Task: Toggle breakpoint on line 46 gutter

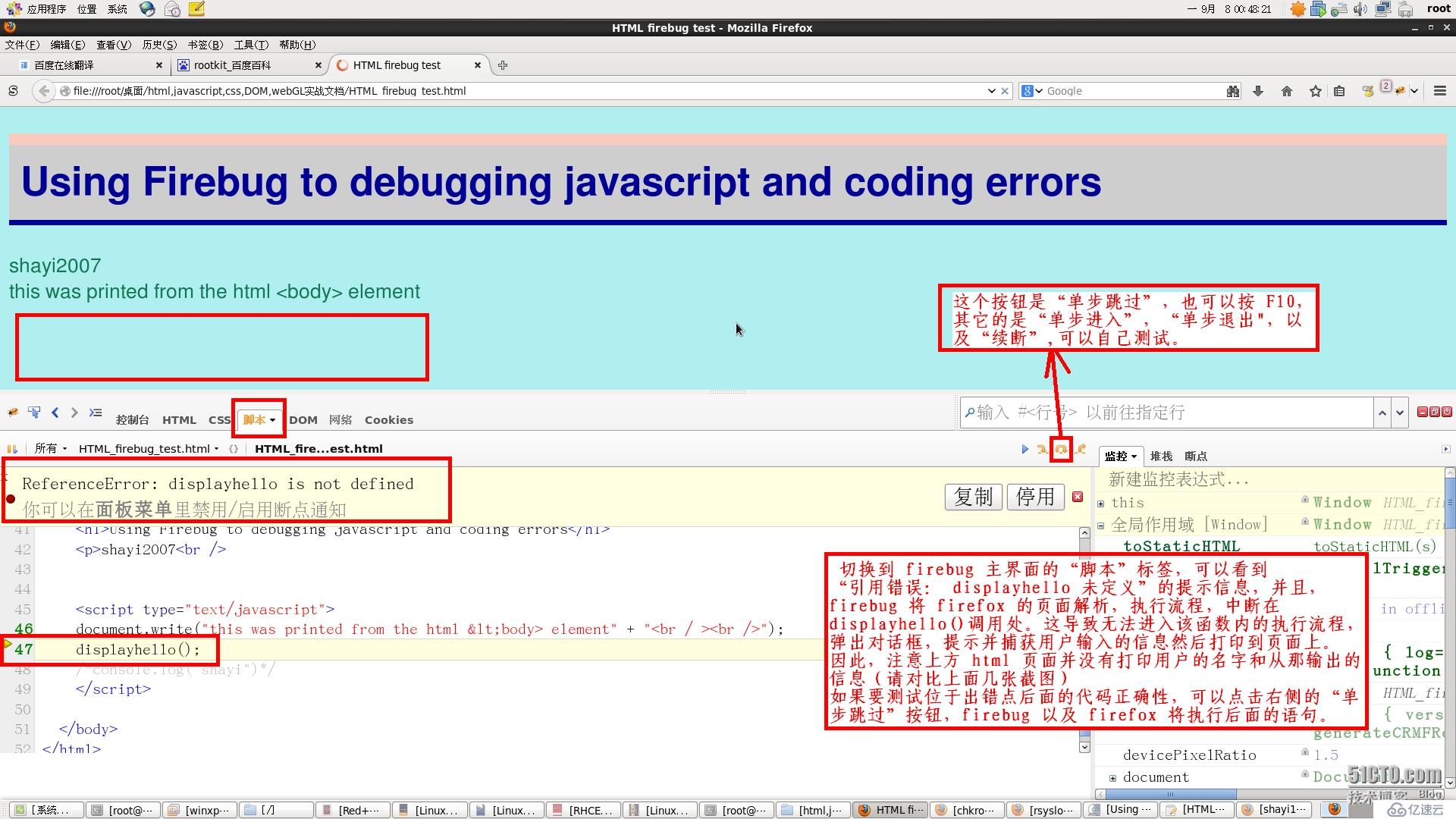Action: point(23,629)
